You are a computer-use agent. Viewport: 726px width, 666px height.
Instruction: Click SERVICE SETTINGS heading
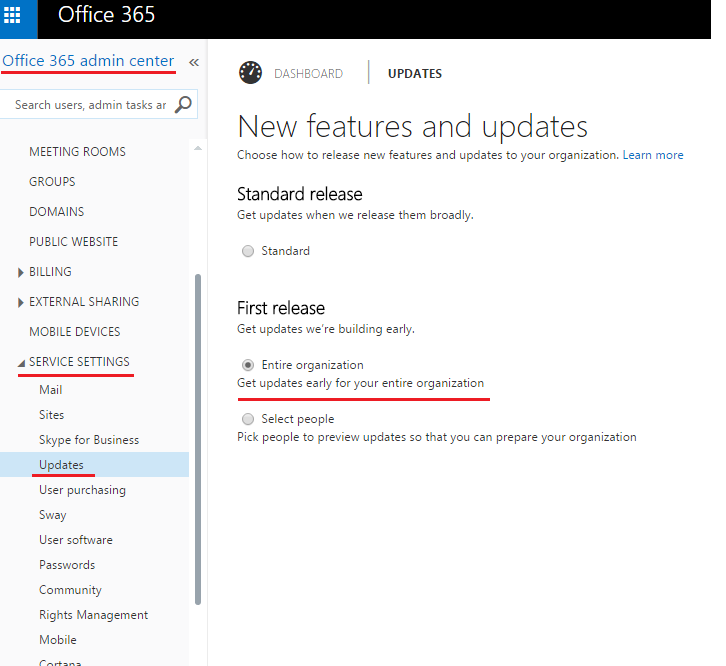coord(79,362)
